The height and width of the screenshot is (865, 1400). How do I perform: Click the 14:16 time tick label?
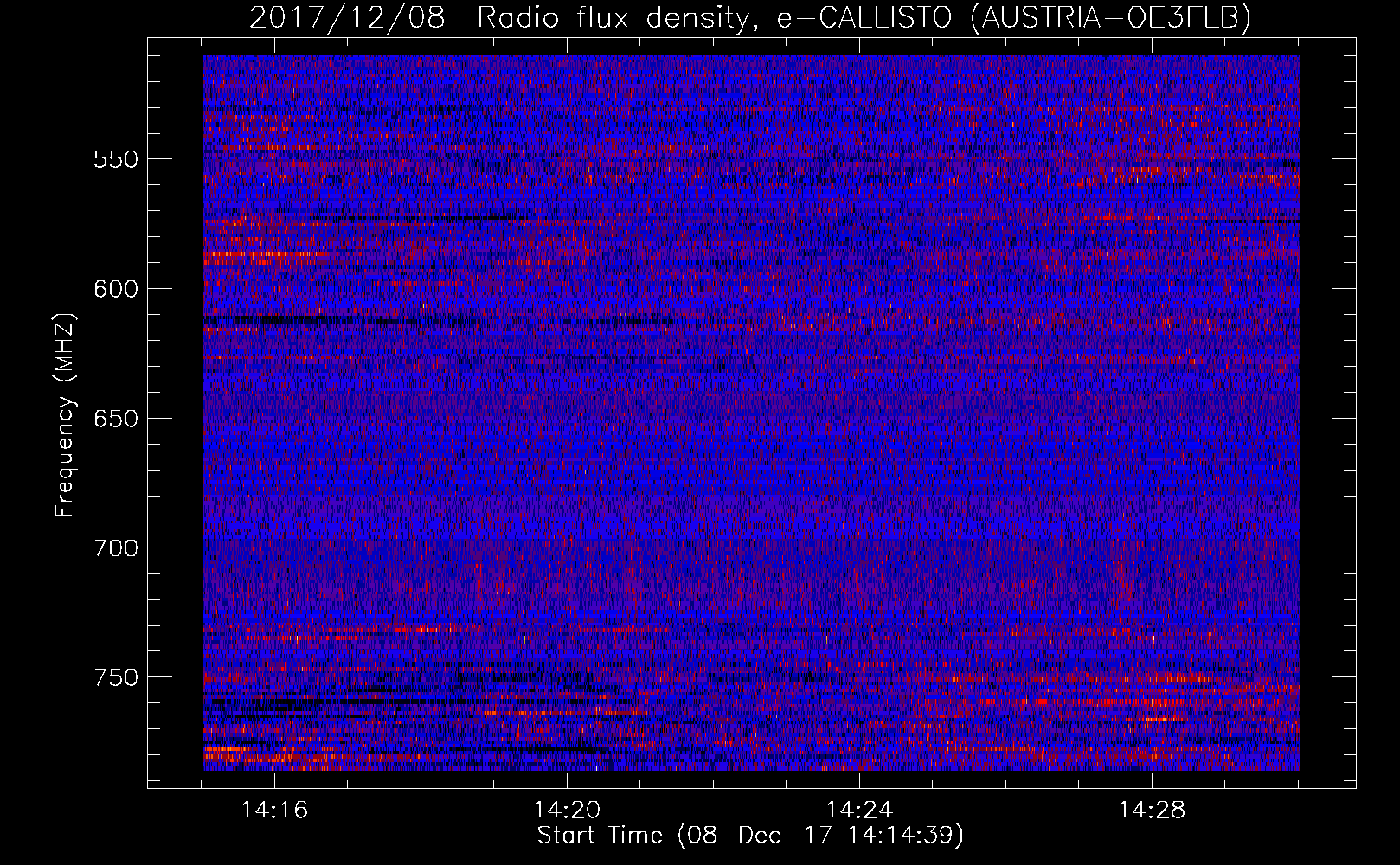pyautogui.click(x=274, y=811)
